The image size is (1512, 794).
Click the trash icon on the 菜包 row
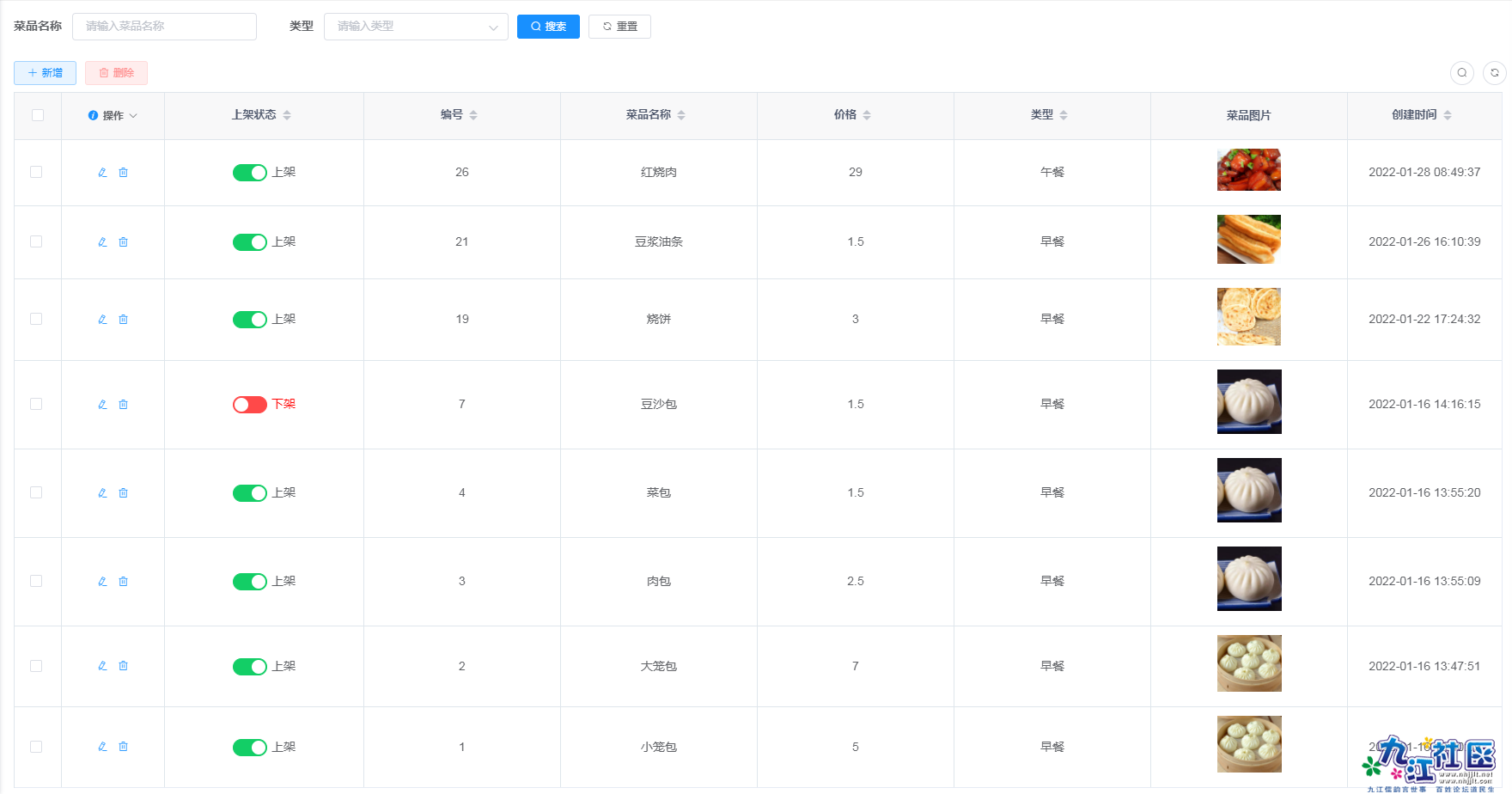(x=124, y=493)
